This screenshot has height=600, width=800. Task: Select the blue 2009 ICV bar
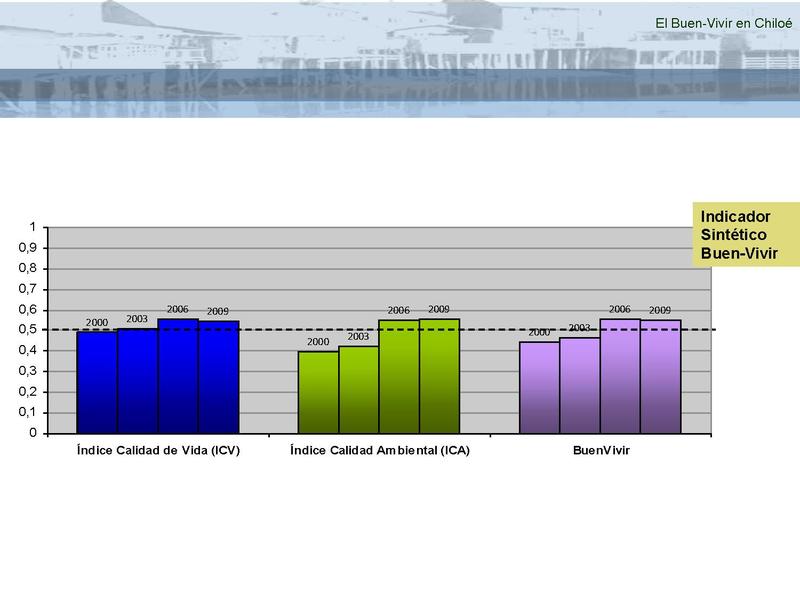coord(218,377)
